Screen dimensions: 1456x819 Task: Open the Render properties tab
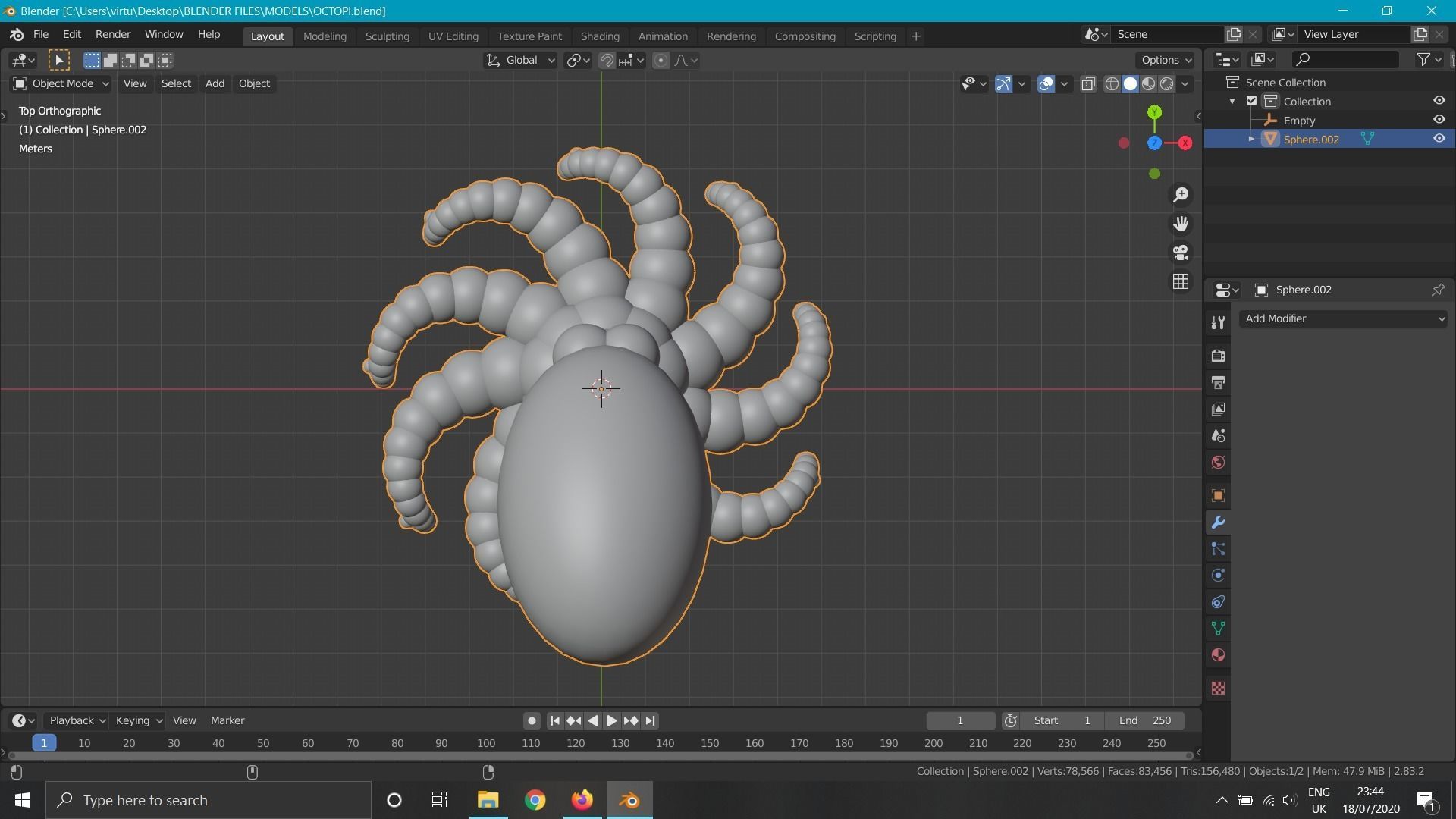pyautogui.click(x=1218, y=356)
